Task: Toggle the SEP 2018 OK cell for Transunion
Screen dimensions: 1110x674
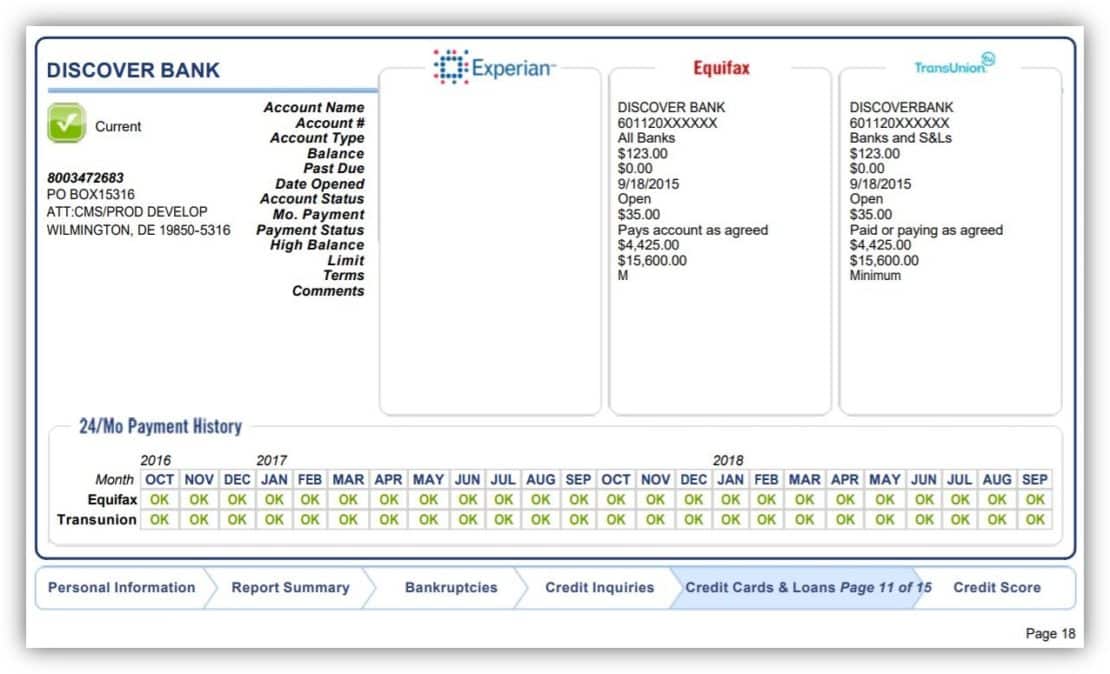Action: (x=1034, y=519)
